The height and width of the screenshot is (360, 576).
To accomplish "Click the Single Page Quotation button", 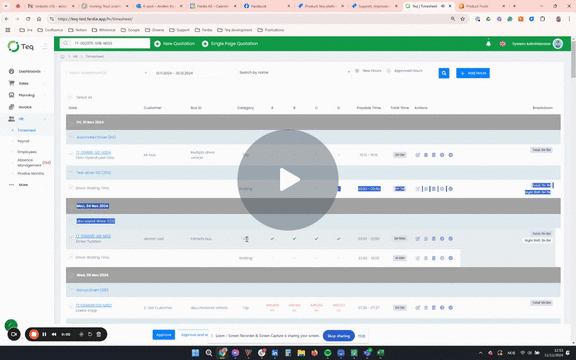I will click(230, 44).
